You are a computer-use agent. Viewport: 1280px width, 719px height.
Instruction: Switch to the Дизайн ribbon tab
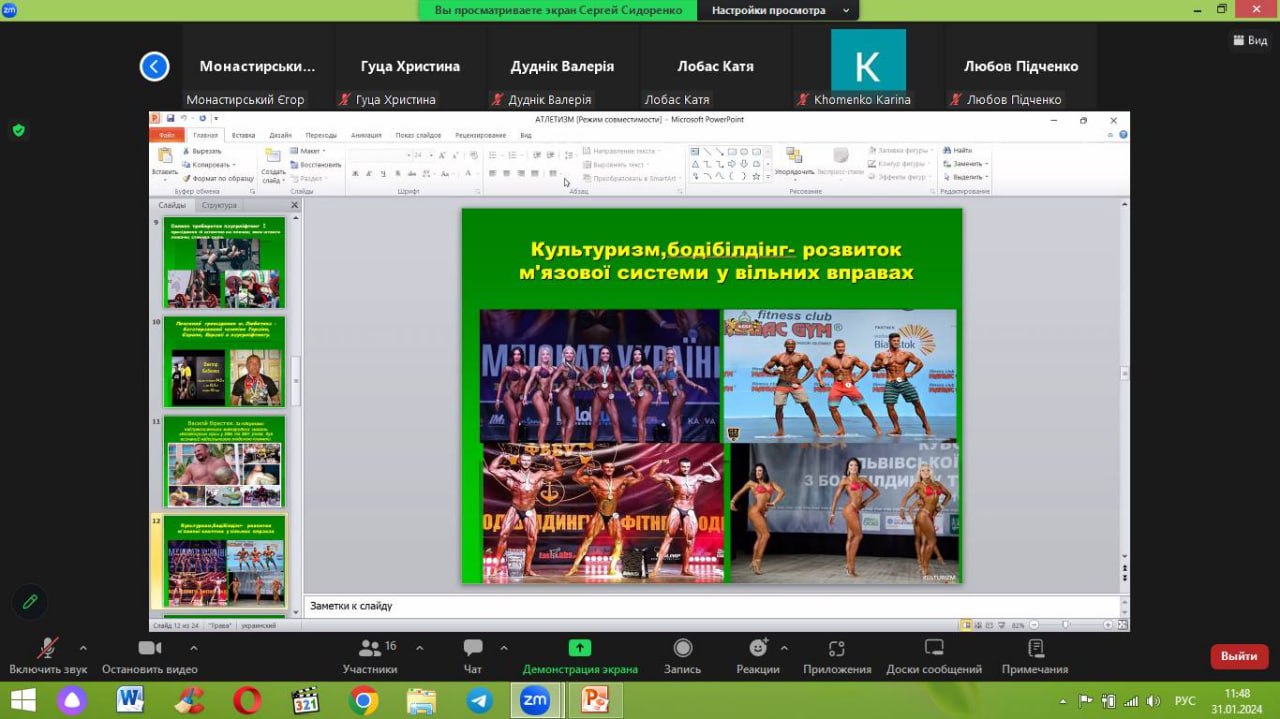click(280, 135)
